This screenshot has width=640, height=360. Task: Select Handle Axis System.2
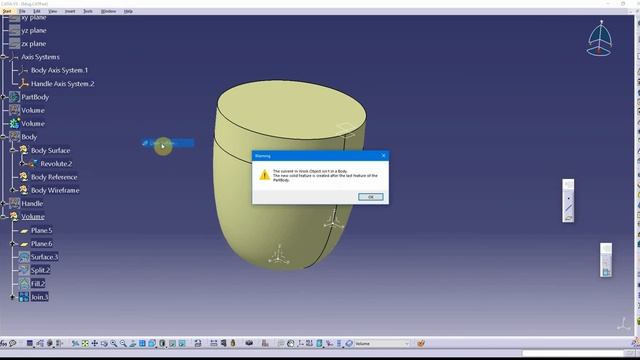[62, 84]
